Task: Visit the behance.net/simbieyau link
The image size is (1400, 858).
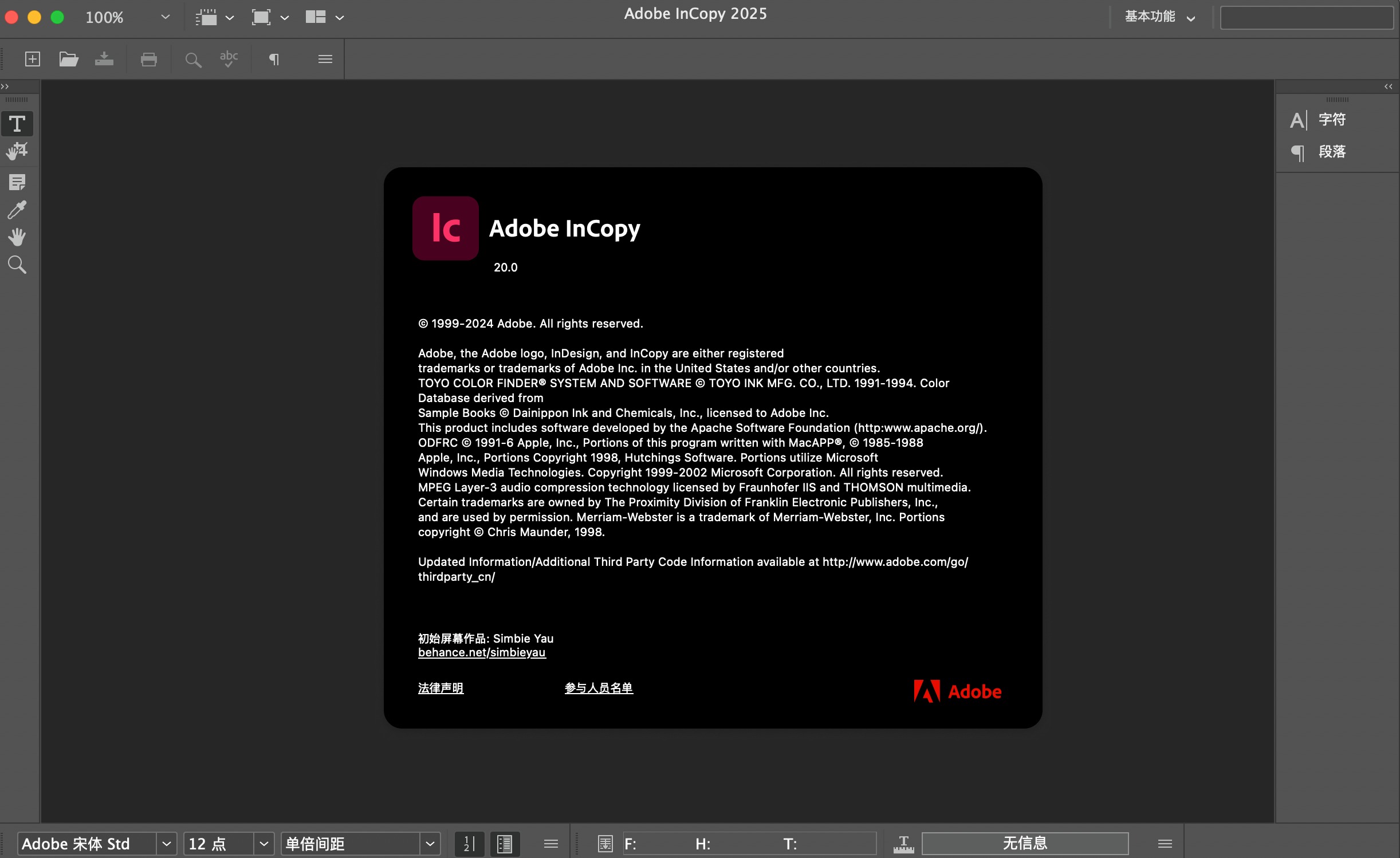Action: [482, 652]
